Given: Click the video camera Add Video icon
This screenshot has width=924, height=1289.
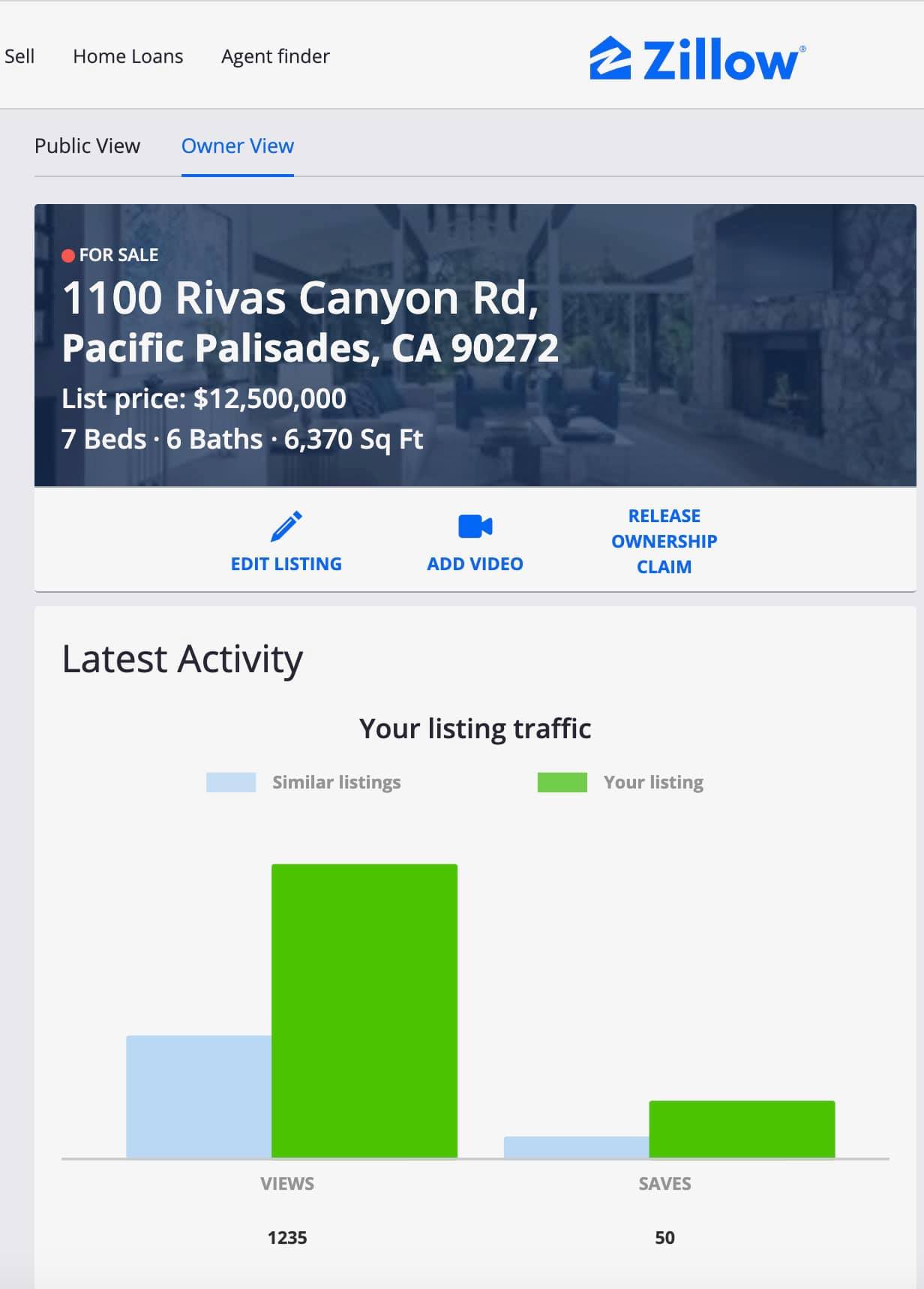Looking at the screenshot, I should tap(475, 526).
